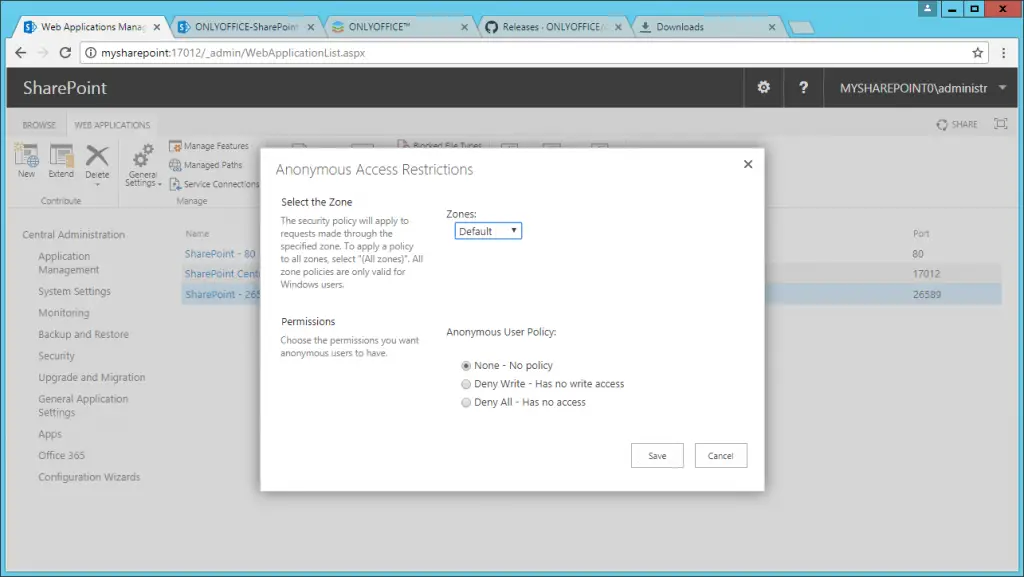Close the Anonymous Access Restrictions dialog
The width and height of the screenshot is (1024, 577).
[748, 164]
